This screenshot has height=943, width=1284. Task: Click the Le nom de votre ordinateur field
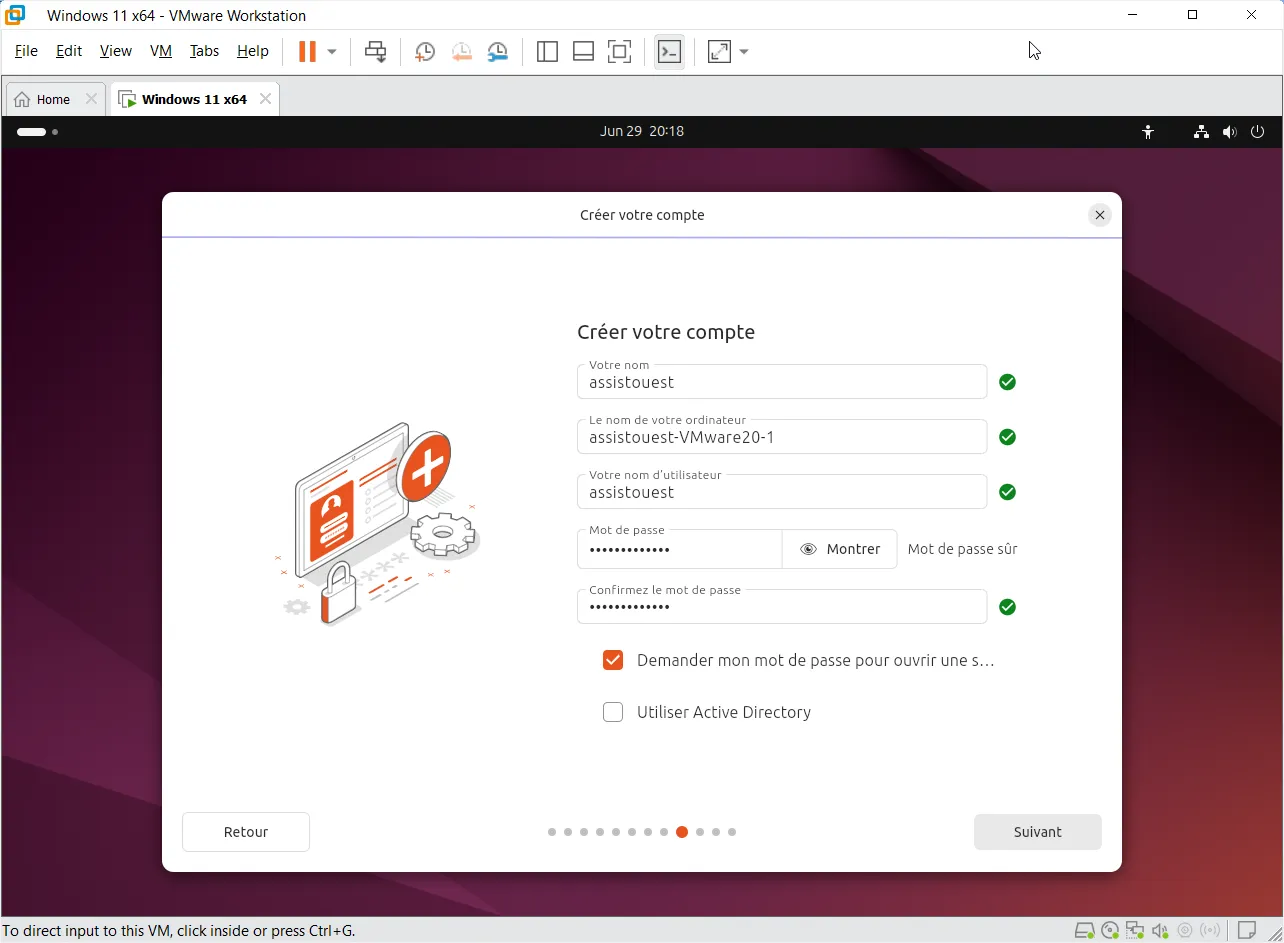(782, 437)
